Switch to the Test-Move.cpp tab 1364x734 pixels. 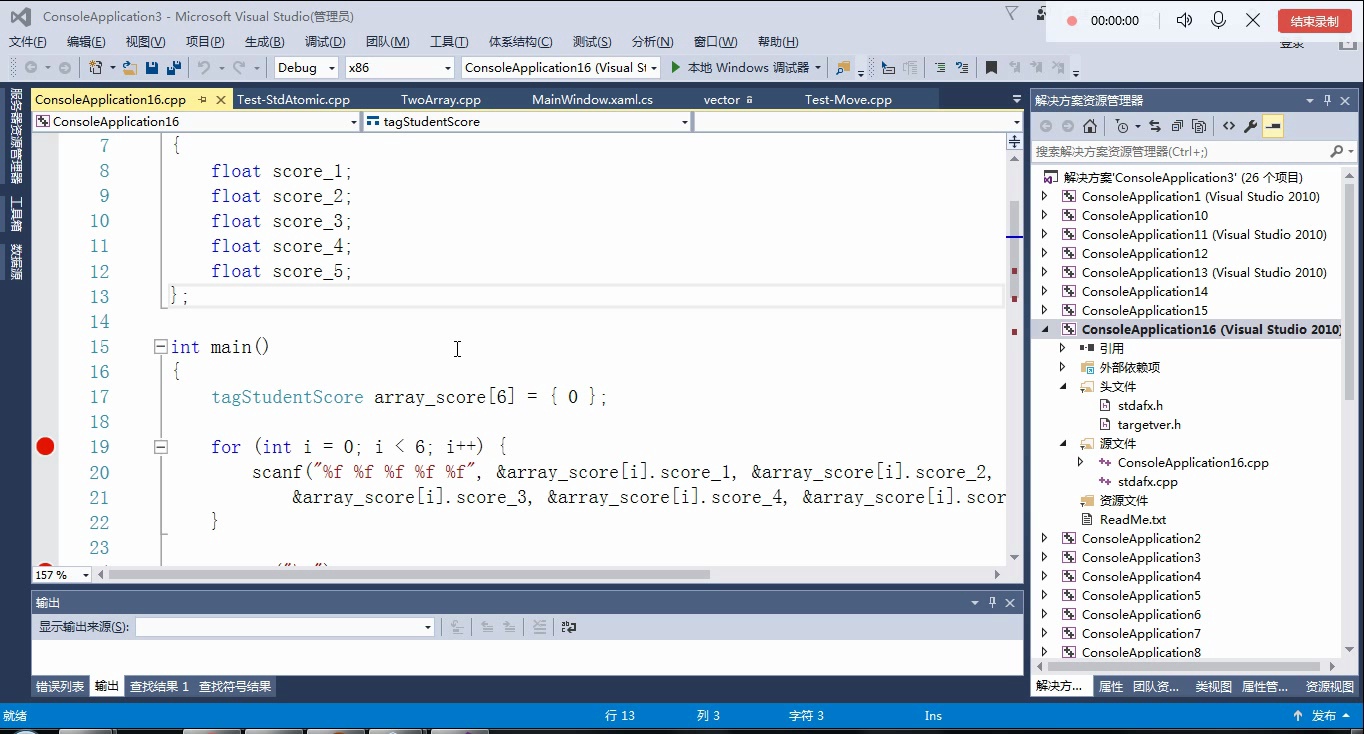pos(848,100)
